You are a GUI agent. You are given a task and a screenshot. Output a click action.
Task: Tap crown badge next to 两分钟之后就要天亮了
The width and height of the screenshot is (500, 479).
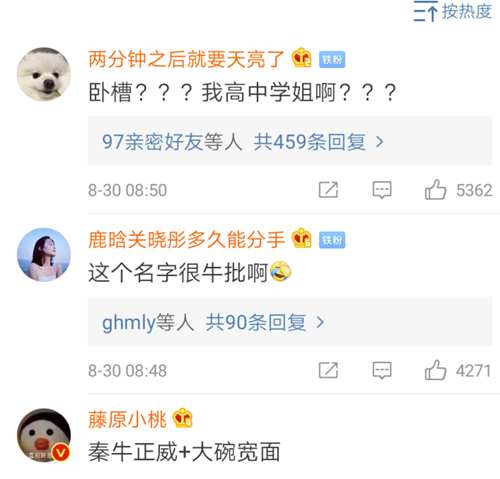pos(302,58)
